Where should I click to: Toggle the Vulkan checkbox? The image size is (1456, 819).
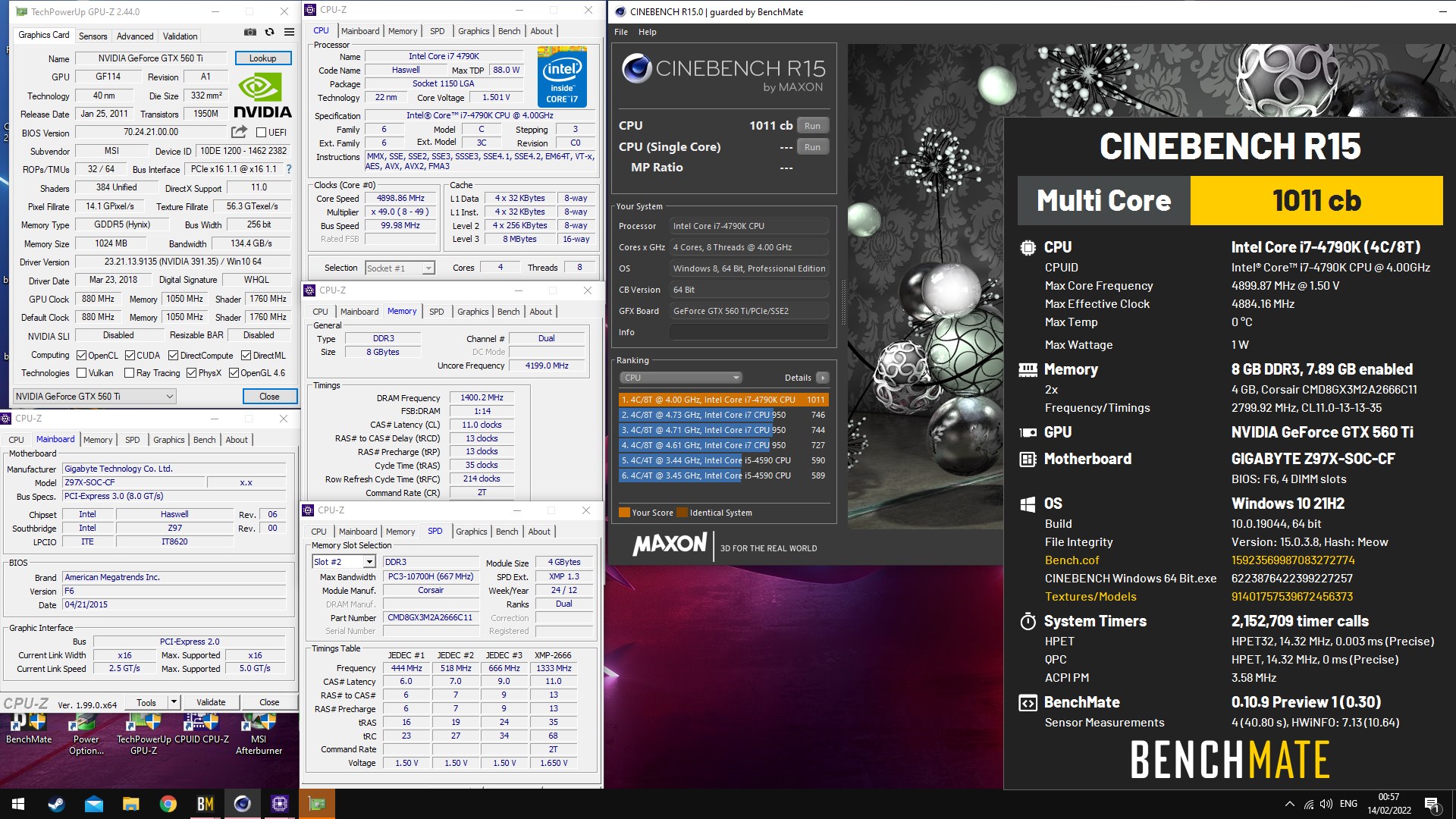click(81, 373)
